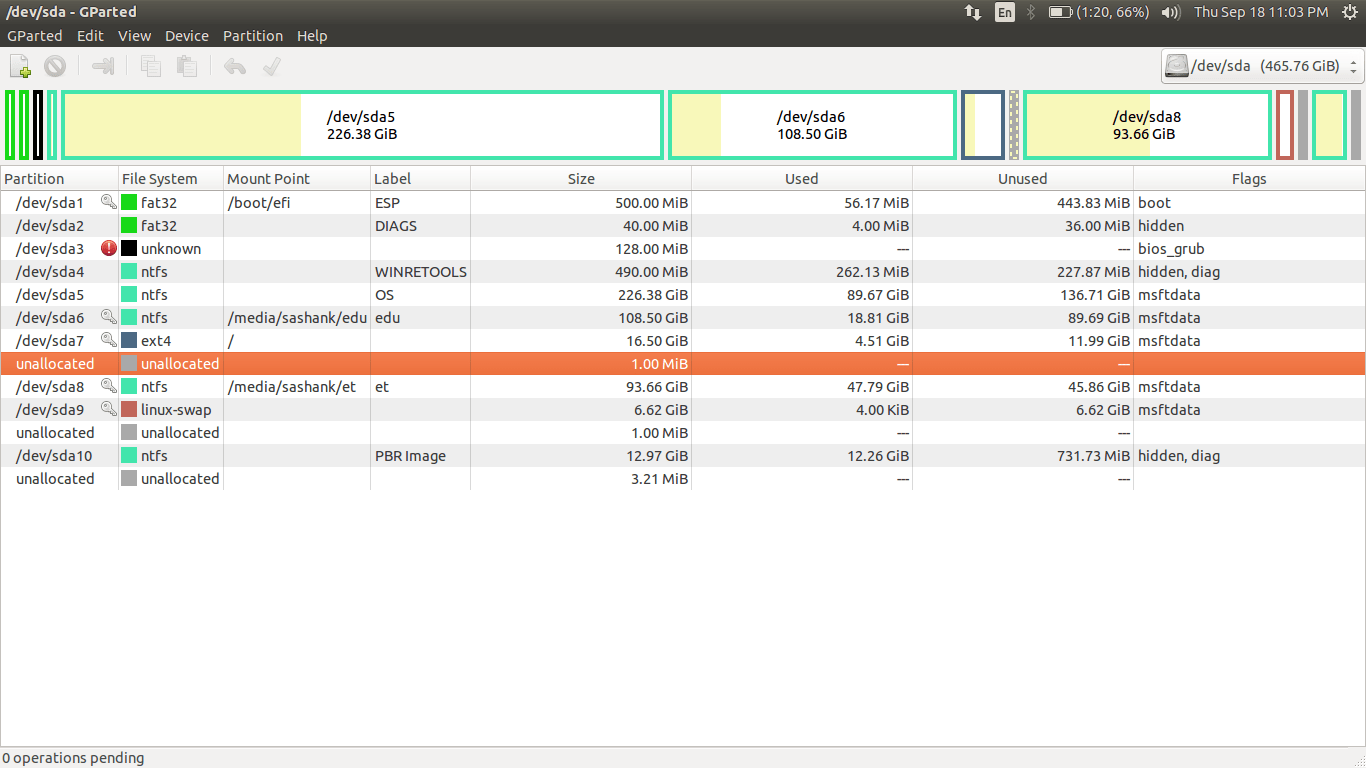Open the sound volume menu in the panel
Viewport: 1366px width, 768px height.
(x=1169, y=12)
